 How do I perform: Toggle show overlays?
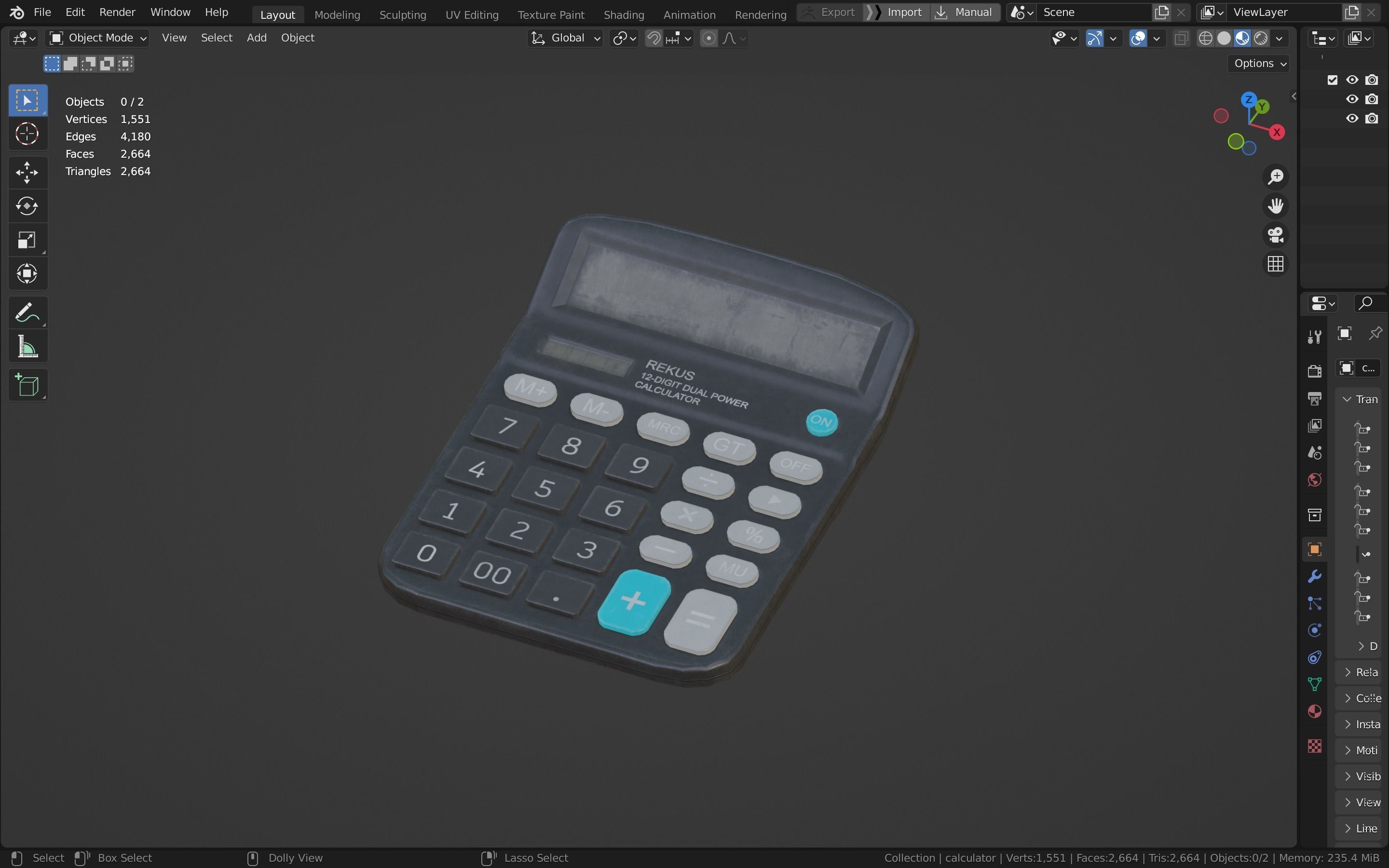(x=1138, y=39)
